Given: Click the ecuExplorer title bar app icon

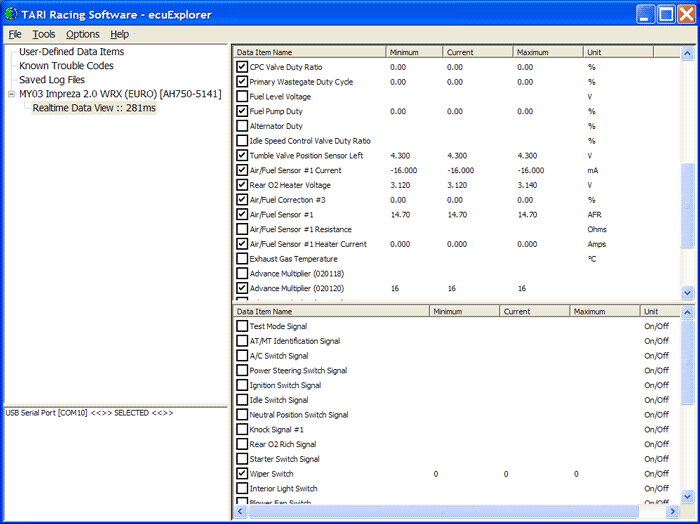Looking at the screenshot, I should 14,13.
